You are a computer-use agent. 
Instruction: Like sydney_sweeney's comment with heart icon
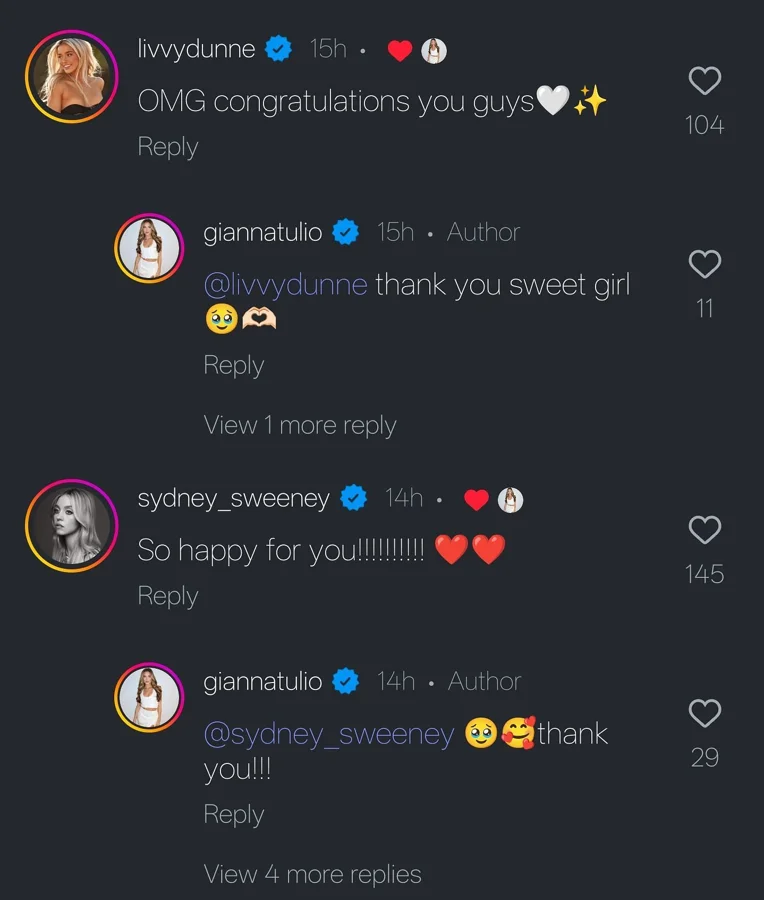coord(705,530)
